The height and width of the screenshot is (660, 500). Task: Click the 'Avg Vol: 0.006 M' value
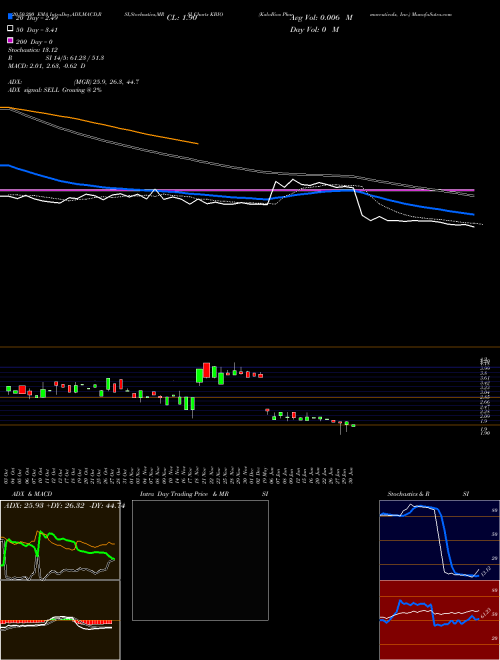321,18
